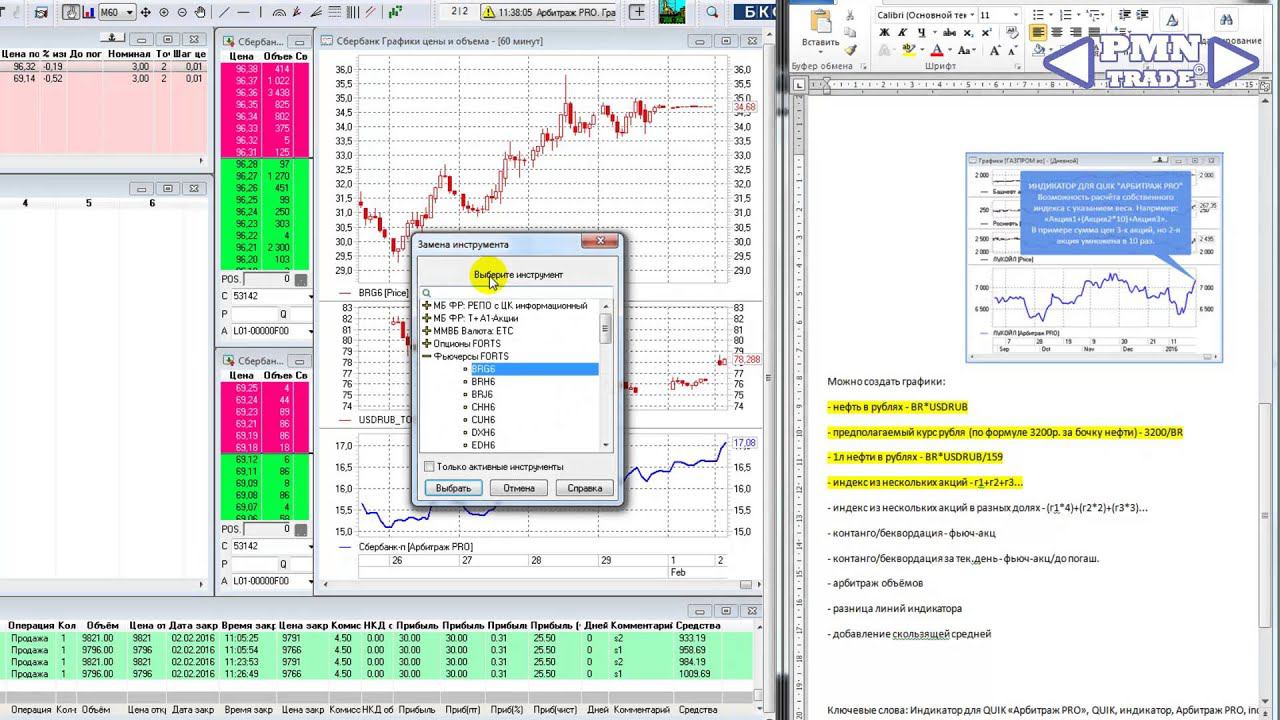Click the bar chart type icon

87,12
